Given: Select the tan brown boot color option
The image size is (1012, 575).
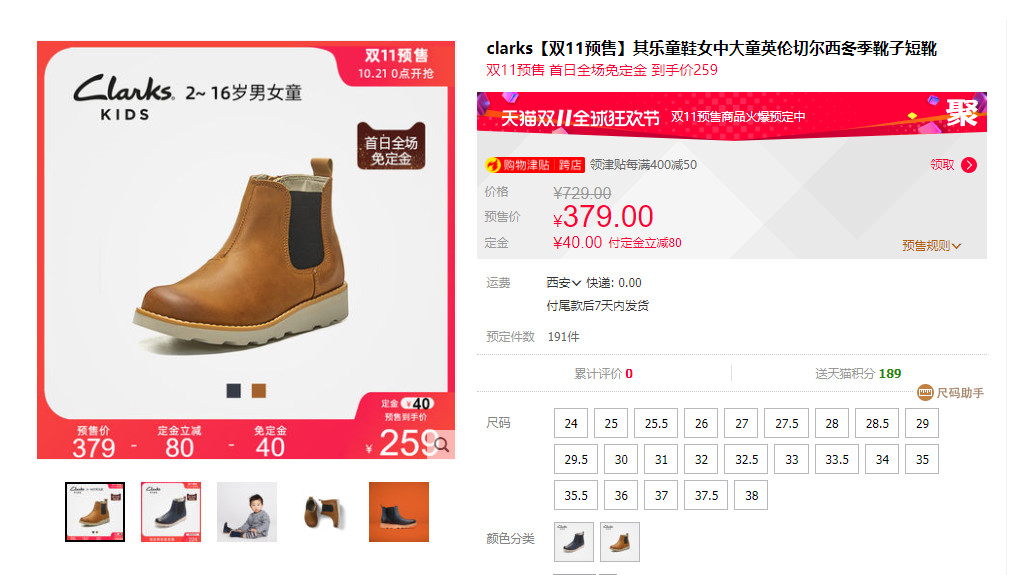Looking at the screenshot, I should click(x=620, y=541).
